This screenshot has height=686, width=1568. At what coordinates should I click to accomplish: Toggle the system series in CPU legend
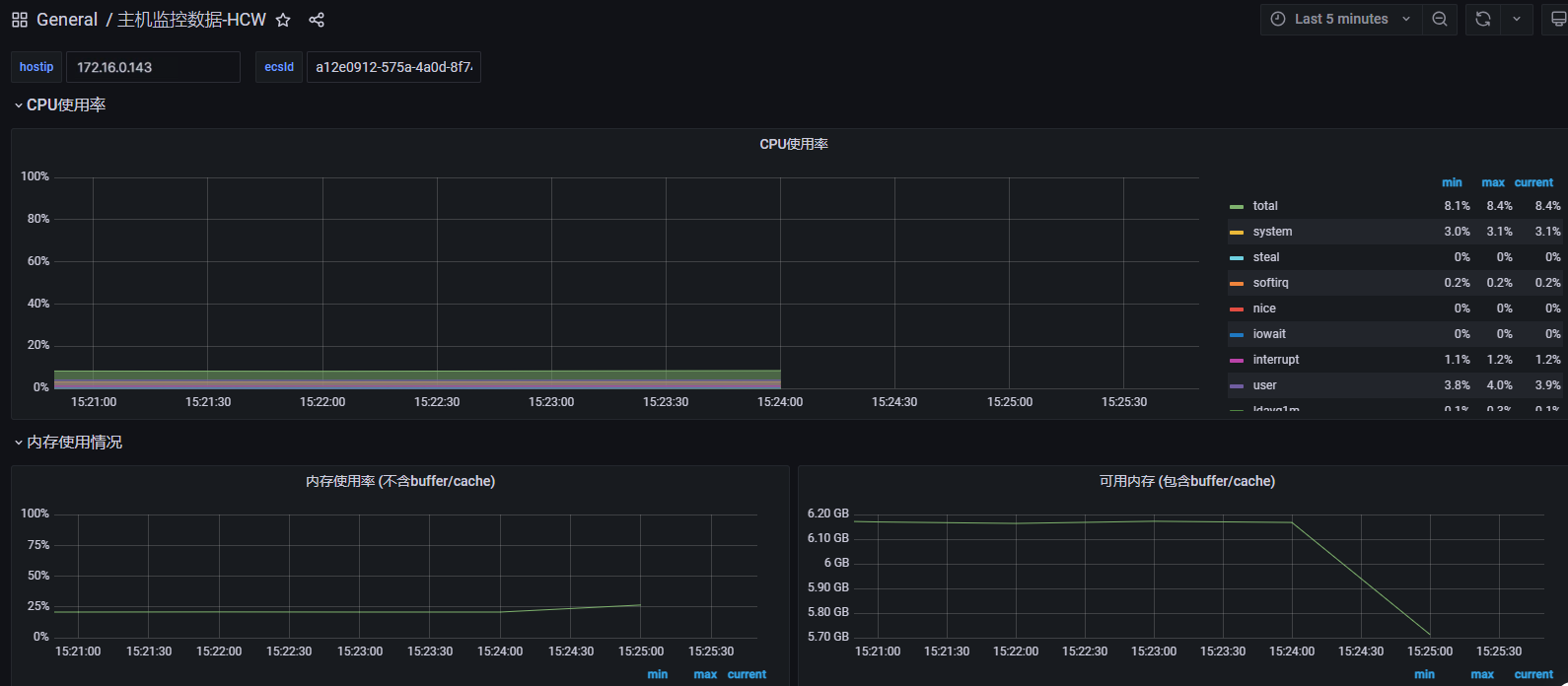[1272, 232]
